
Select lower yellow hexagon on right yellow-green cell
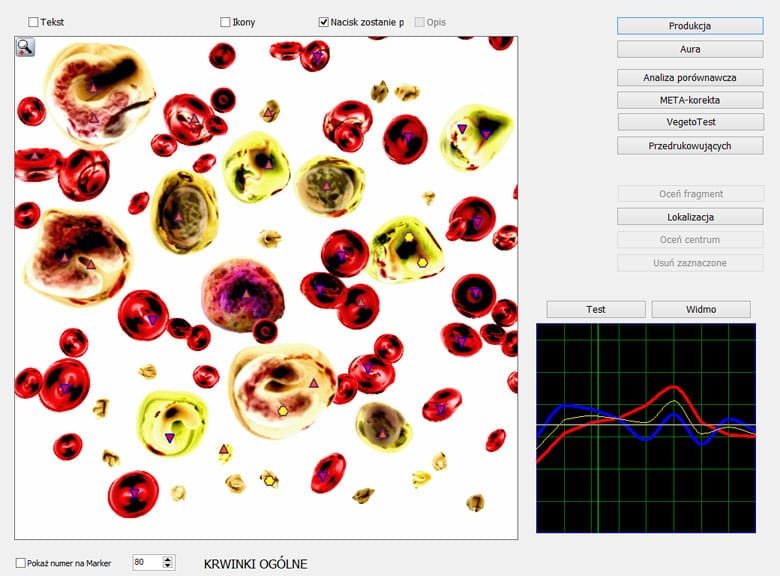422,261
